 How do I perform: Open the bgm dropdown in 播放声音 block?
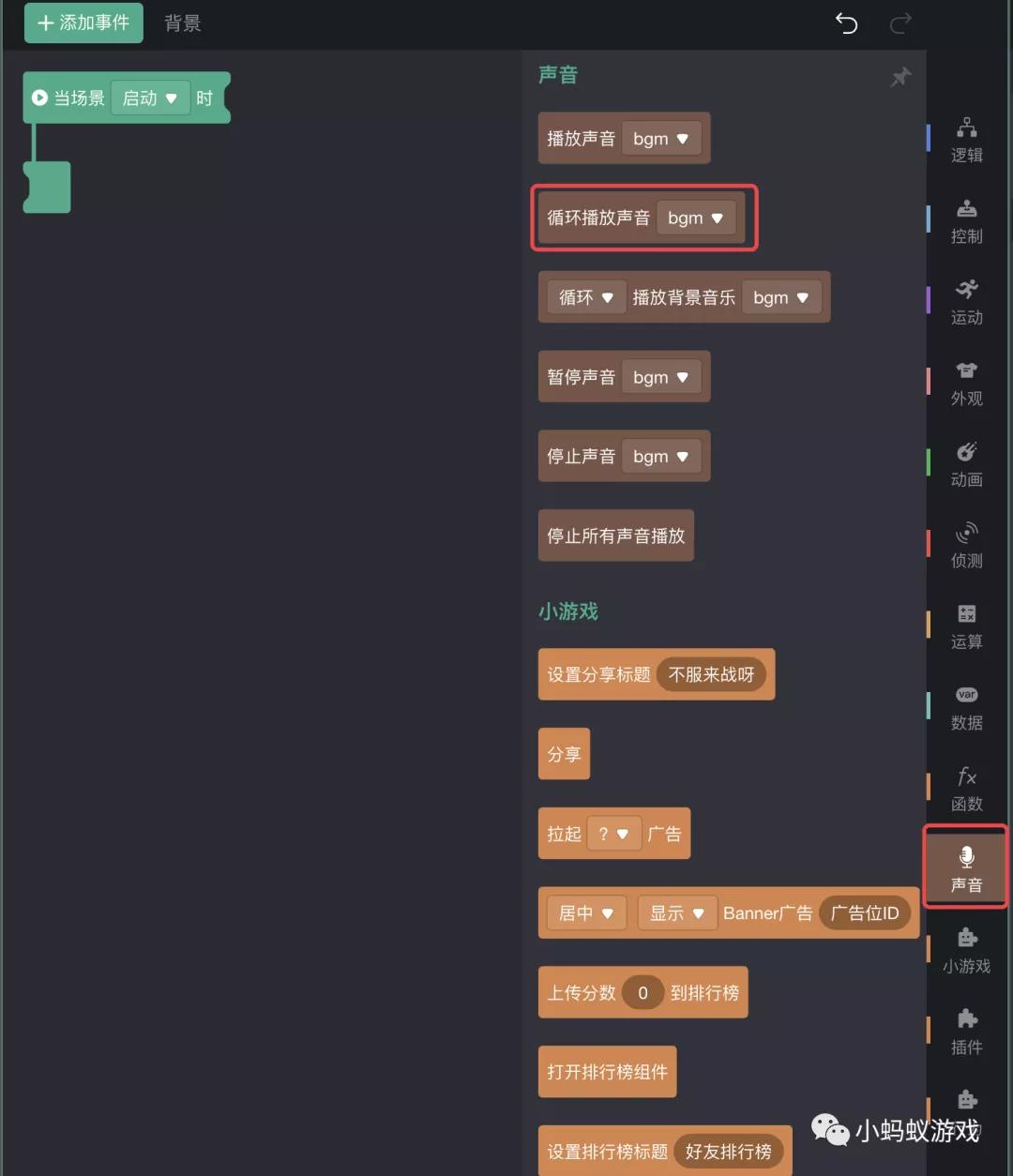661,138
